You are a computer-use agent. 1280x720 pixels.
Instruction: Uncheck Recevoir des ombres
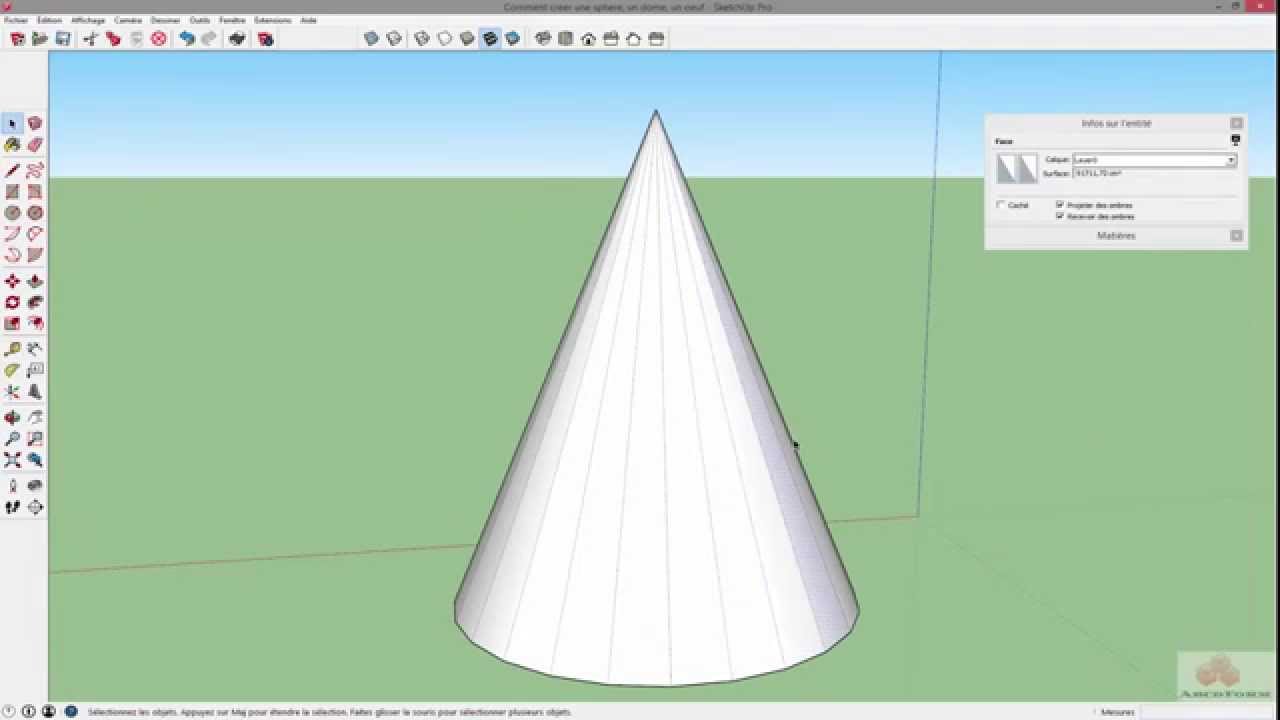coord(1060,216)
